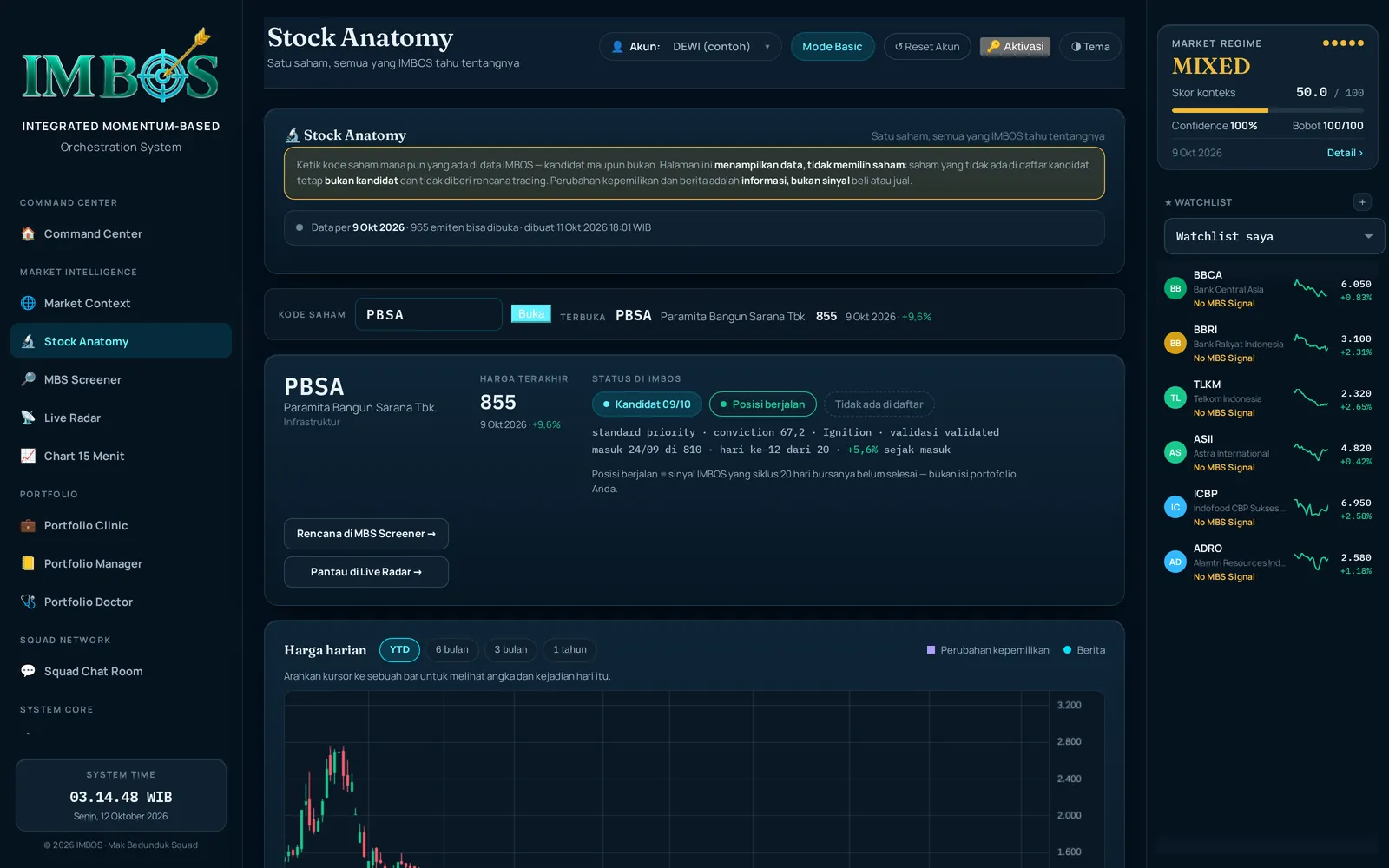Click the BBCA price 6.050
The image size is (1389, 868).
(1356, 284)
